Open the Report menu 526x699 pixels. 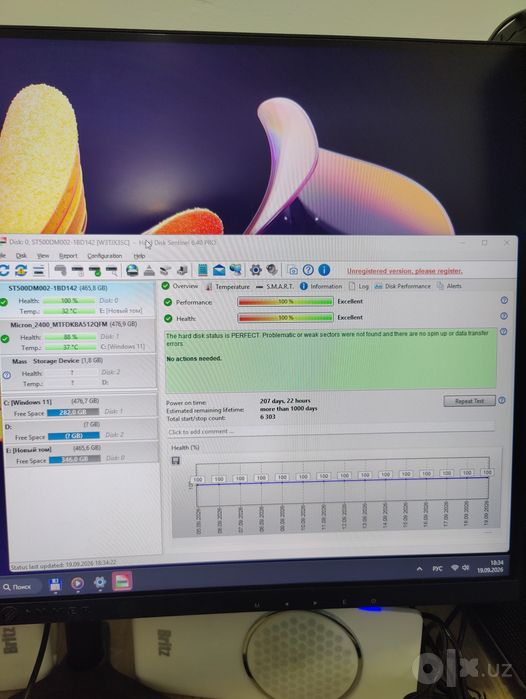pyautogui.click(x=68, y=256)
